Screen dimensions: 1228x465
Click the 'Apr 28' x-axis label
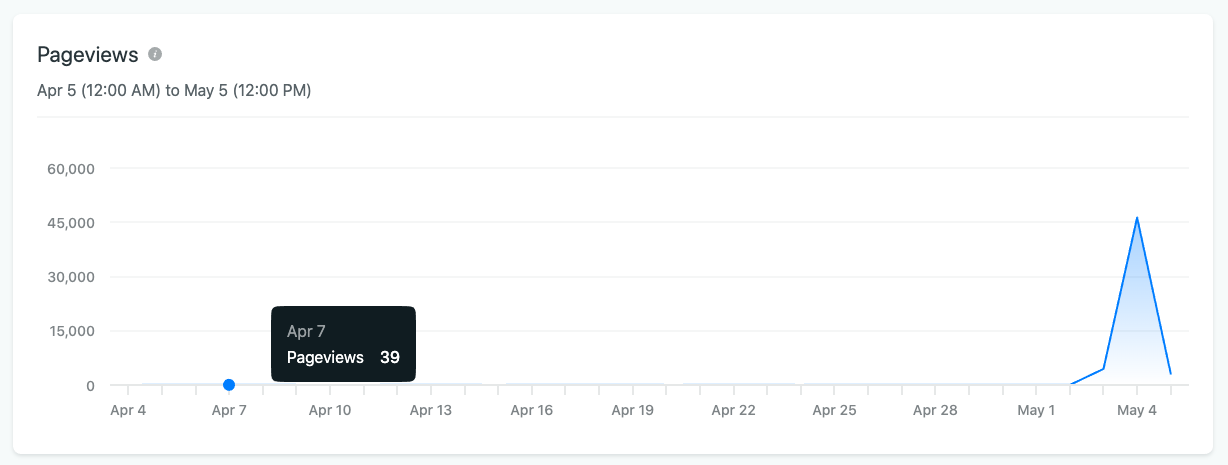click(935, 410)
